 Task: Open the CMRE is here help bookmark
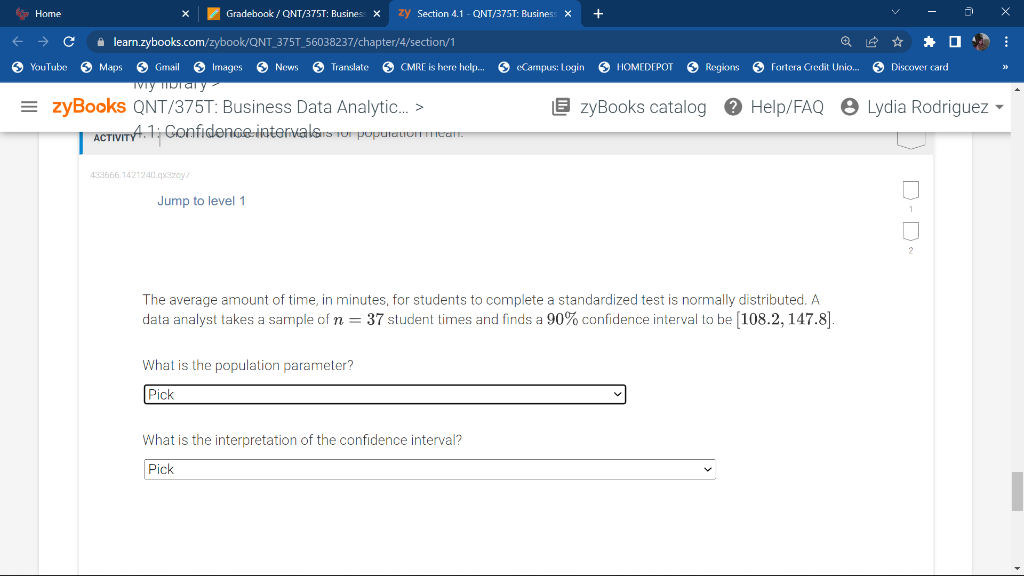(433, 67)
